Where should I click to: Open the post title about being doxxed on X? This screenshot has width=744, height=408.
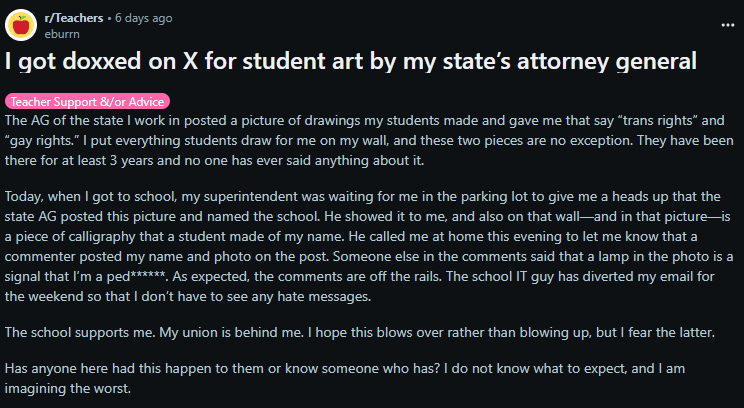click(351, 61)
